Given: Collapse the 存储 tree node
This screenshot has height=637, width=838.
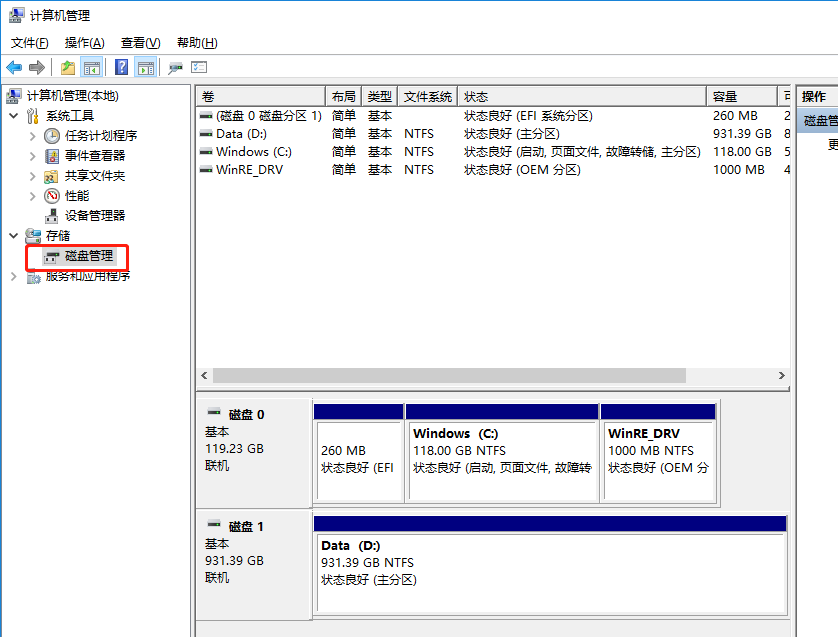Looking at the screenshot, I should click(x=14, y=236).
